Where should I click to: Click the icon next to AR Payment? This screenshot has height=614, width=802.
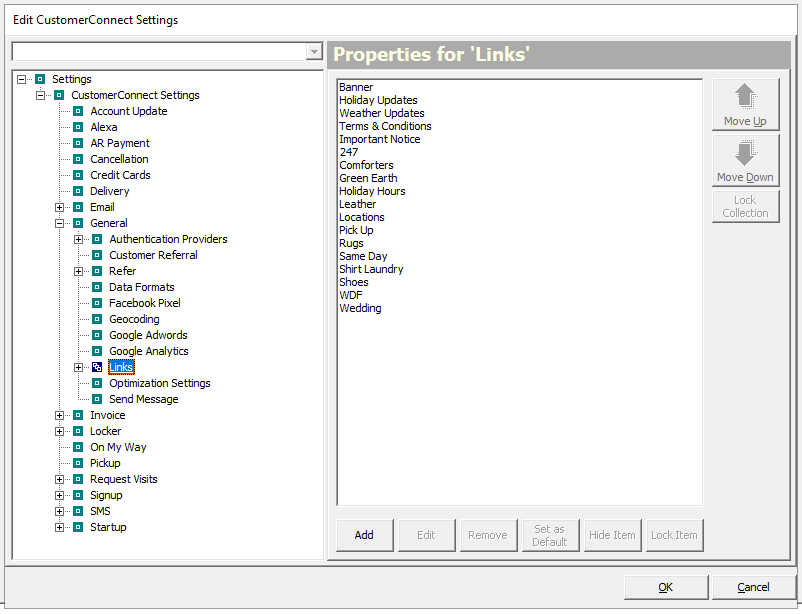78,143
